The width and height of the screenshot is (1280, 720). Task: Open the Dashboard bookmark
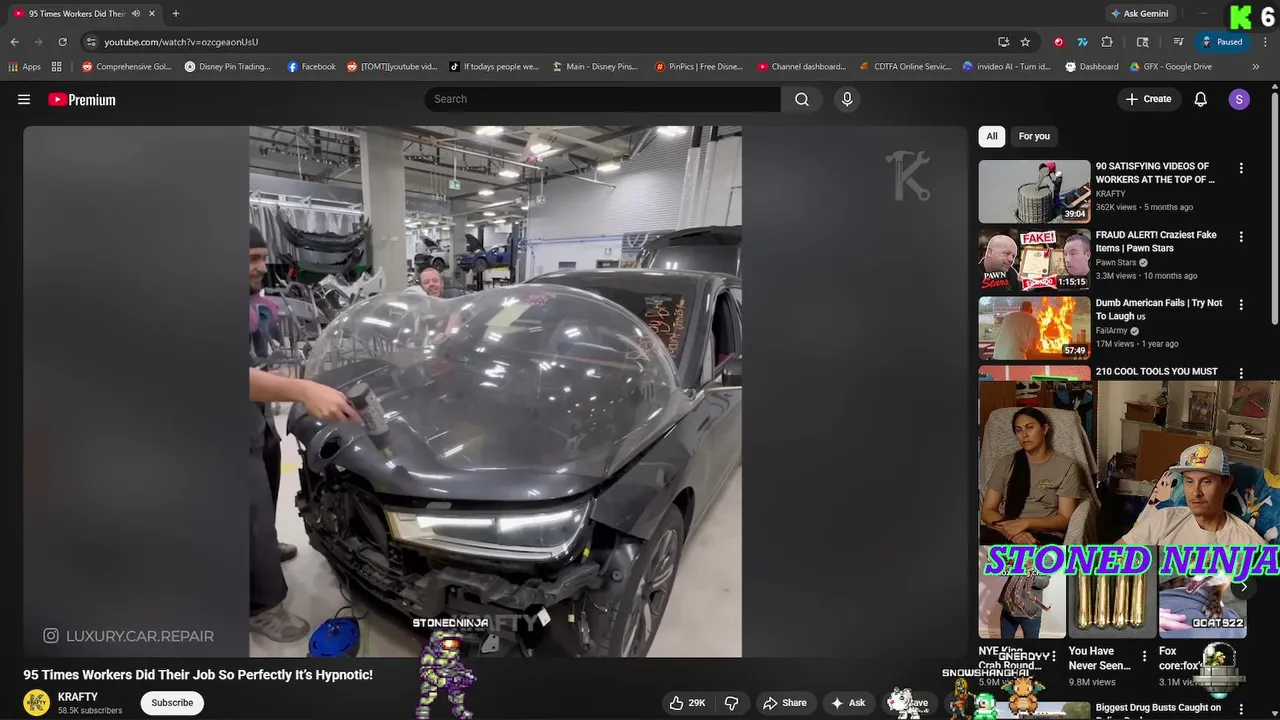1092,67
